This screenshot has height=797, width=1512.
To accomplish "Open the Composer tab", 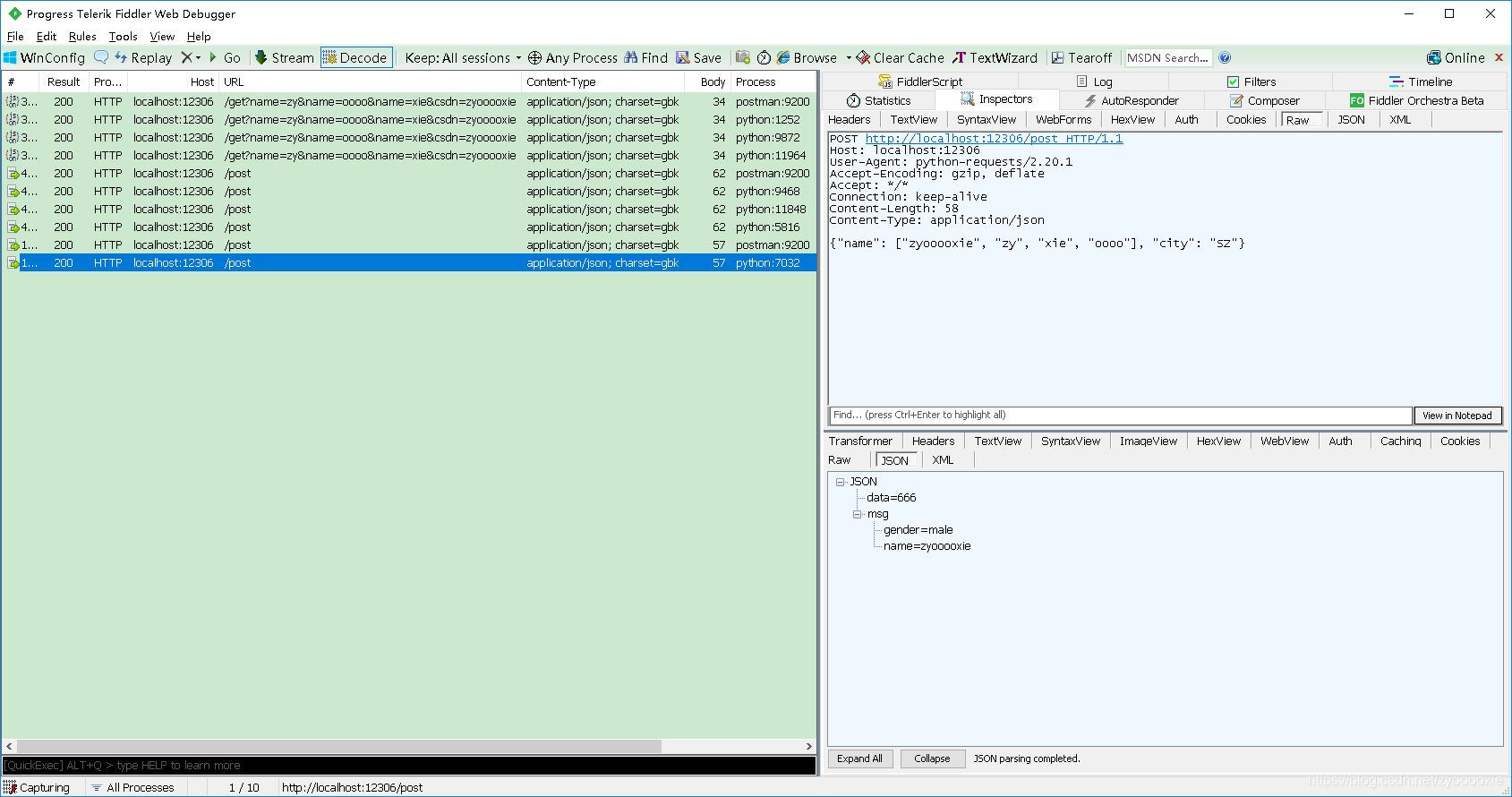I will coord(1264,100).
